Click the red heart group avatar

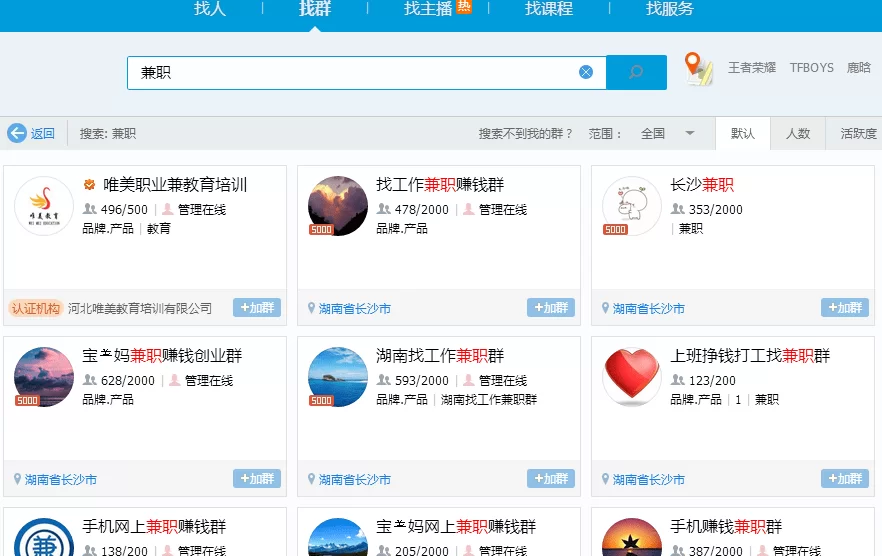click(632, 377)
